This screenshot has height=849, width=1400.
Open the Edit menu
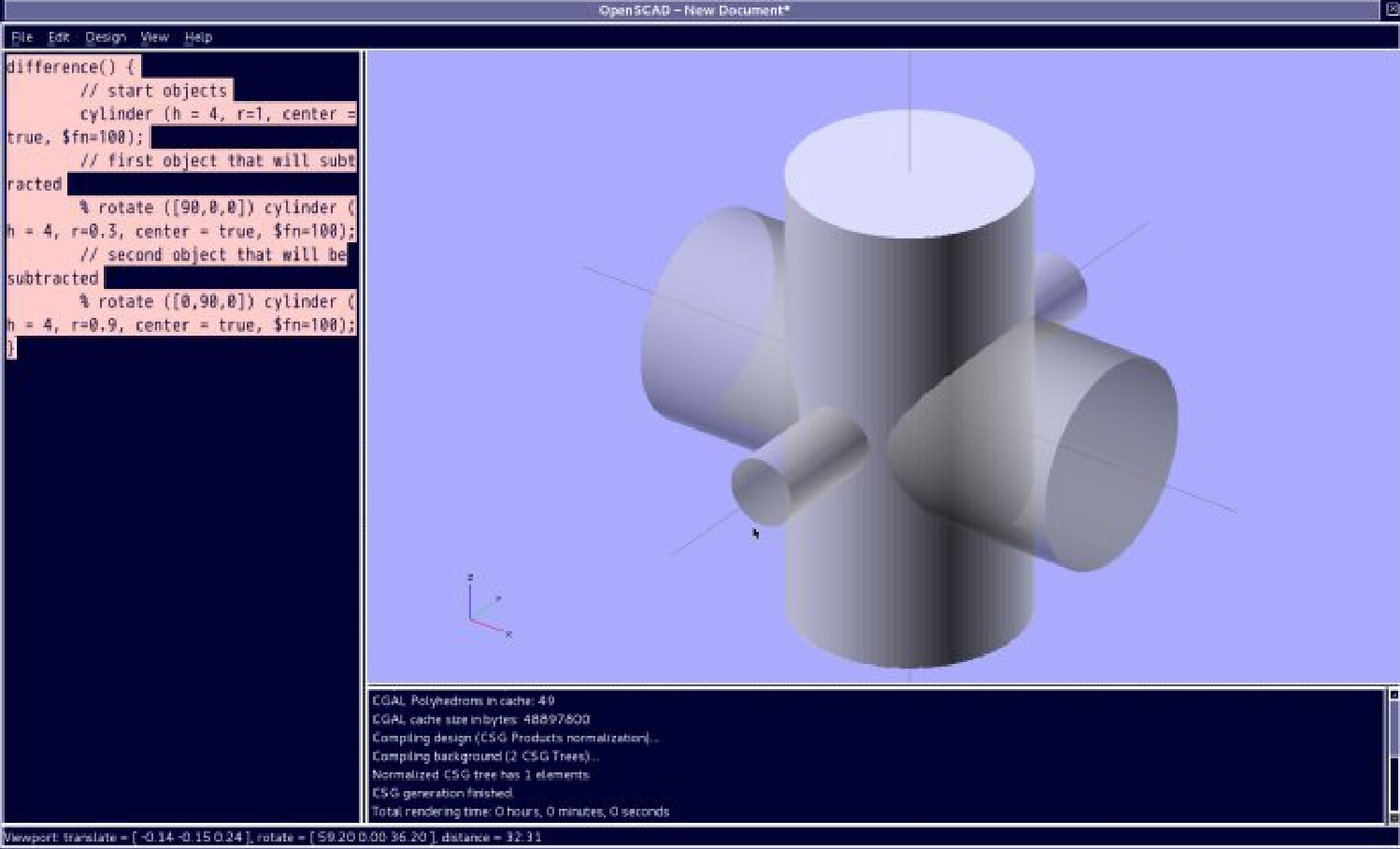click(x=59, y=37)
